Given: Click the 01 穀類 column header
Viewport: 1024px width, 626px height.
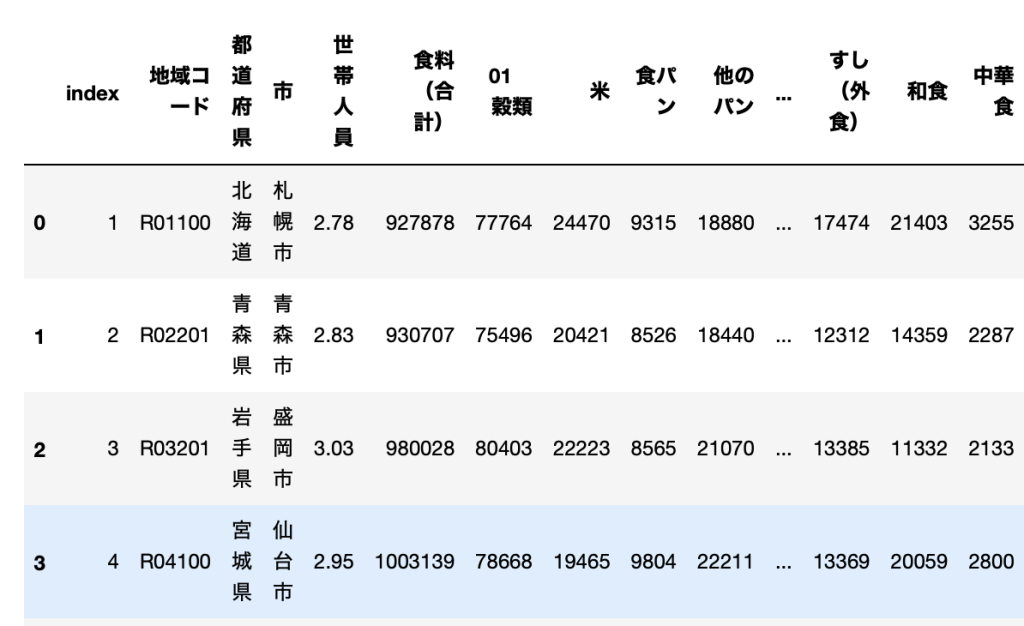Looking at the screenshot, I should click(508, 94).
